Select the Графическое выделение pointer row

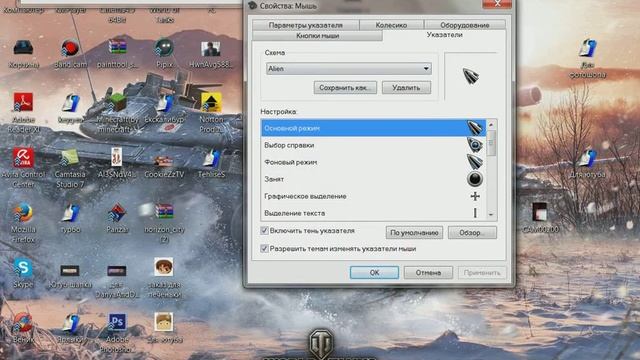(x=373, y=196)
